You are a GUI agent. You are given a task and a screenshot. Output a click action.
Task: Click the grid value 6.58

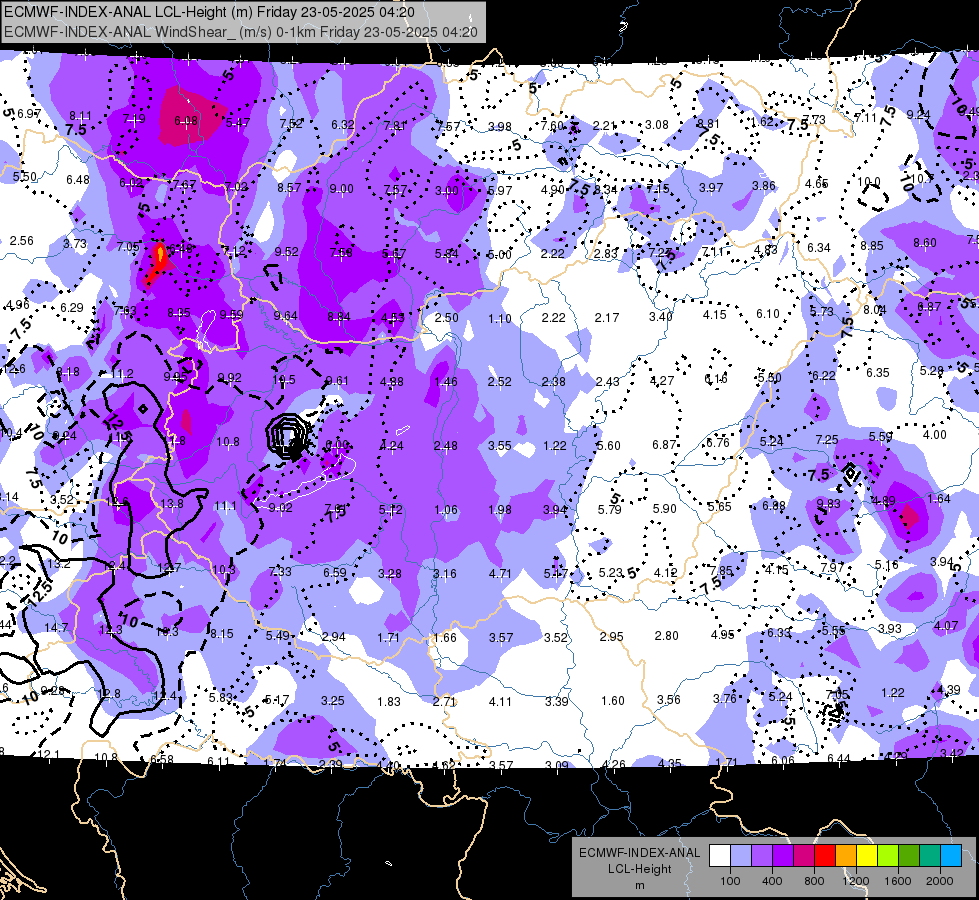(x=162, y=759)
